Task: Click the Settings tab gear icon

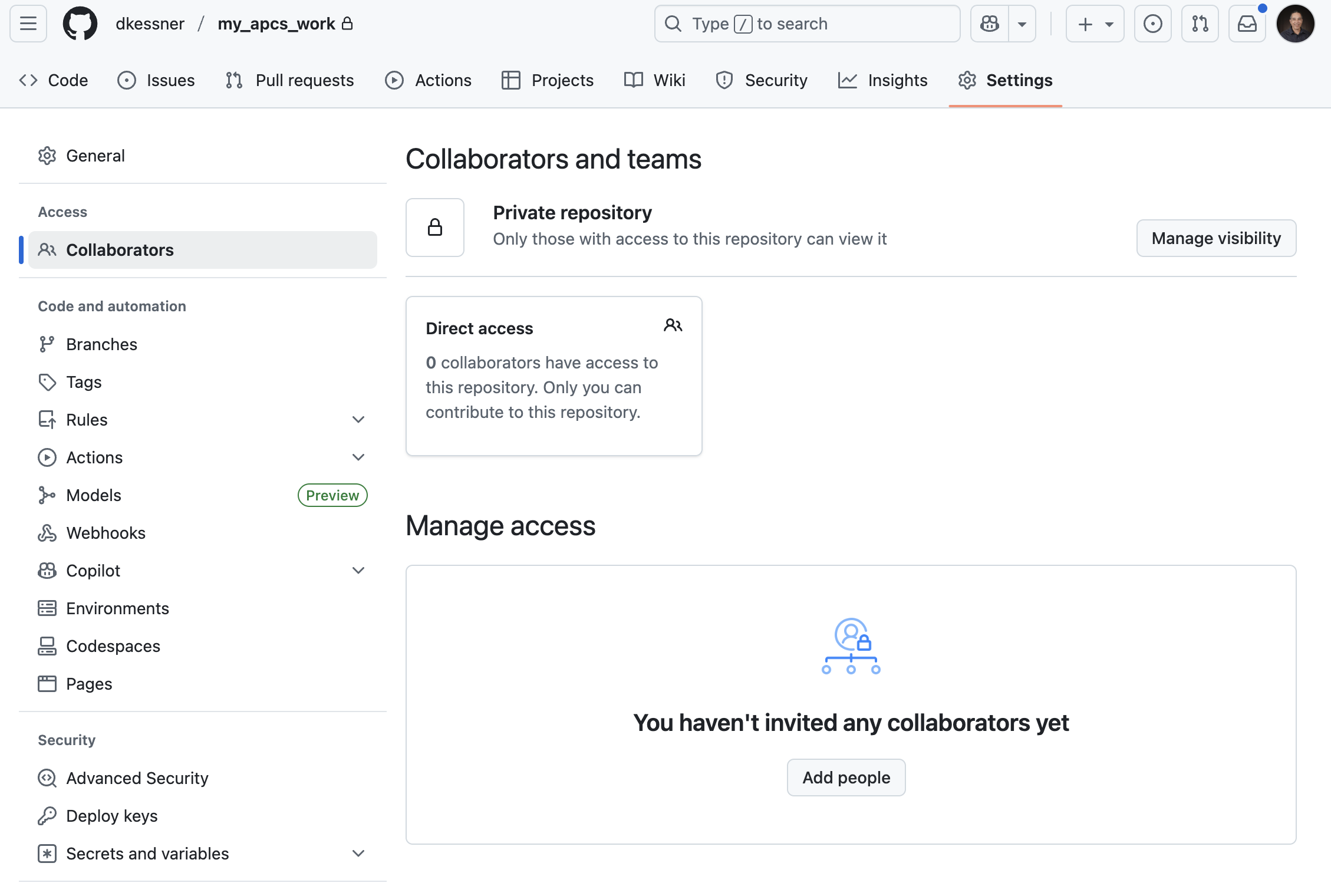Action: point(967,80)
